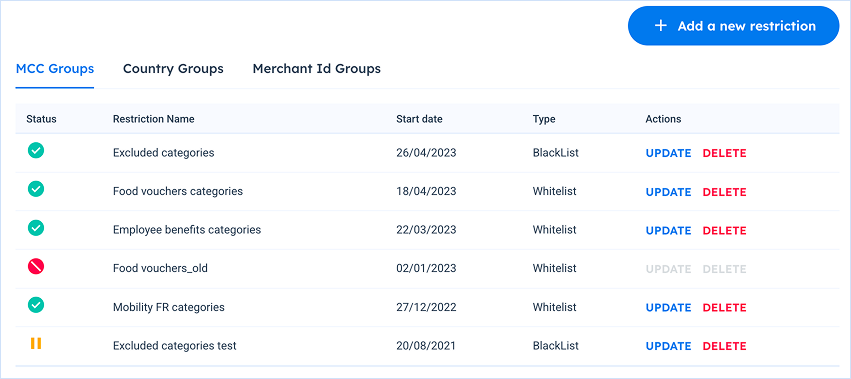Delete the Excluded categories restriction
Viewport: 851px width, 379px height.
point(725,153)
